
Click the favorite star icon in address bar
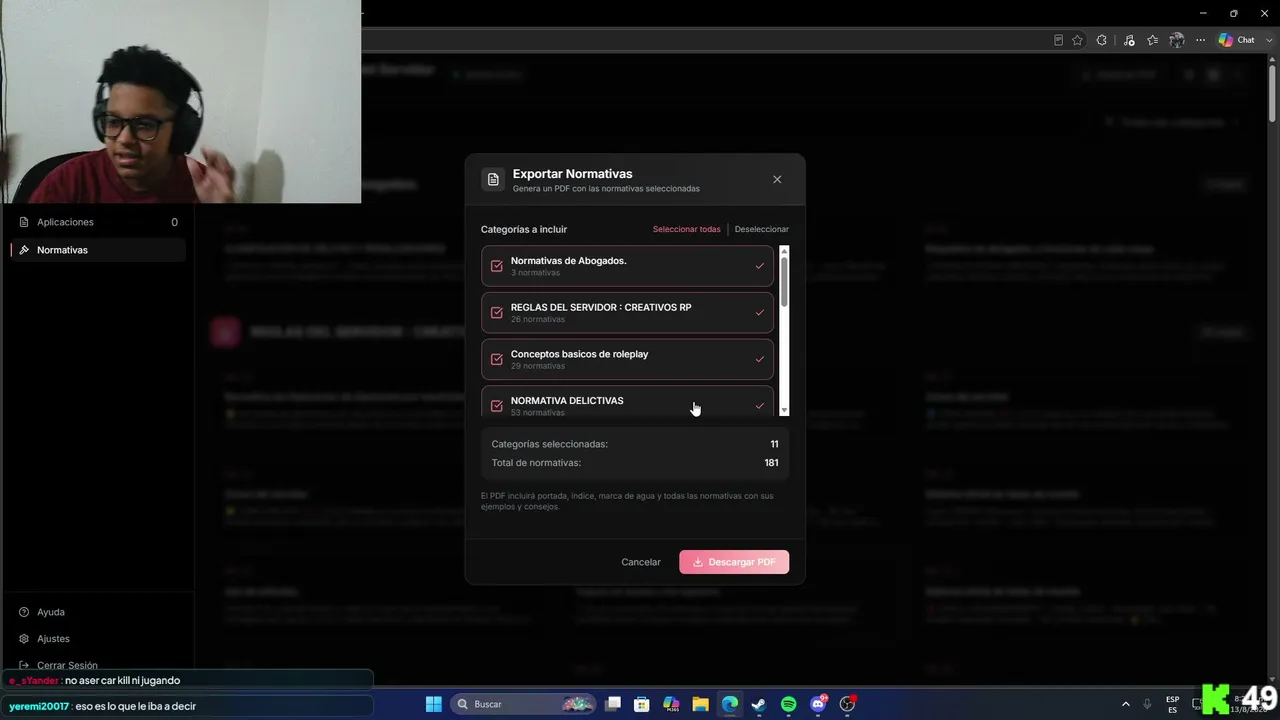click(1077, 40)
